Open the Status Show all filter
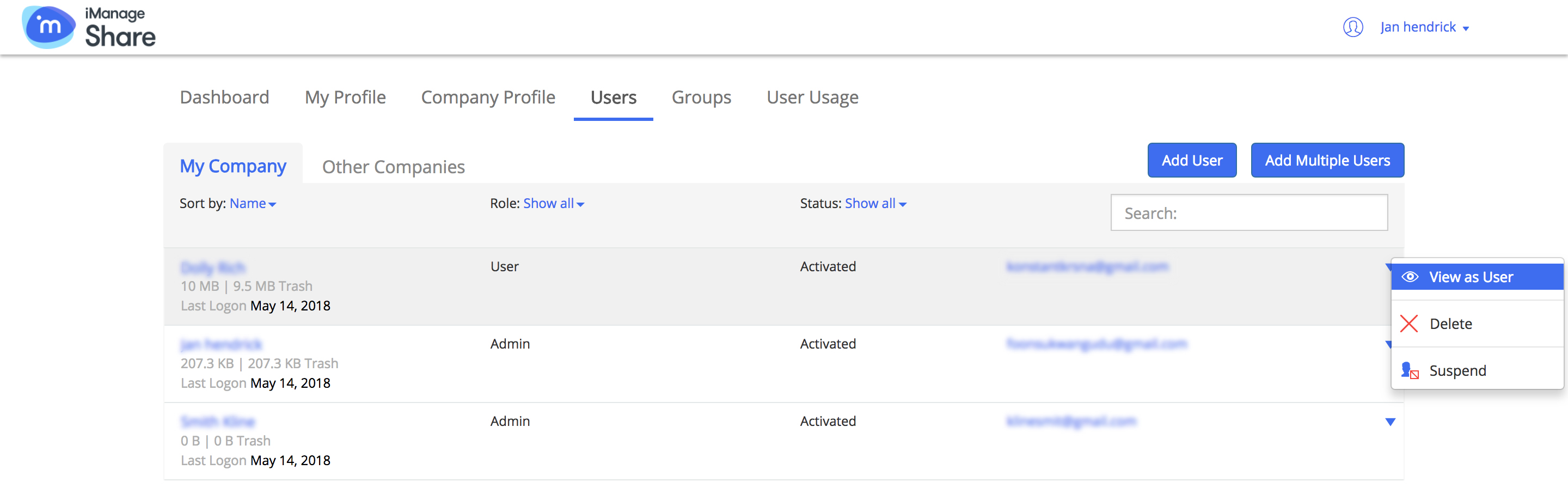1568x500 pixels. [875, 203]
